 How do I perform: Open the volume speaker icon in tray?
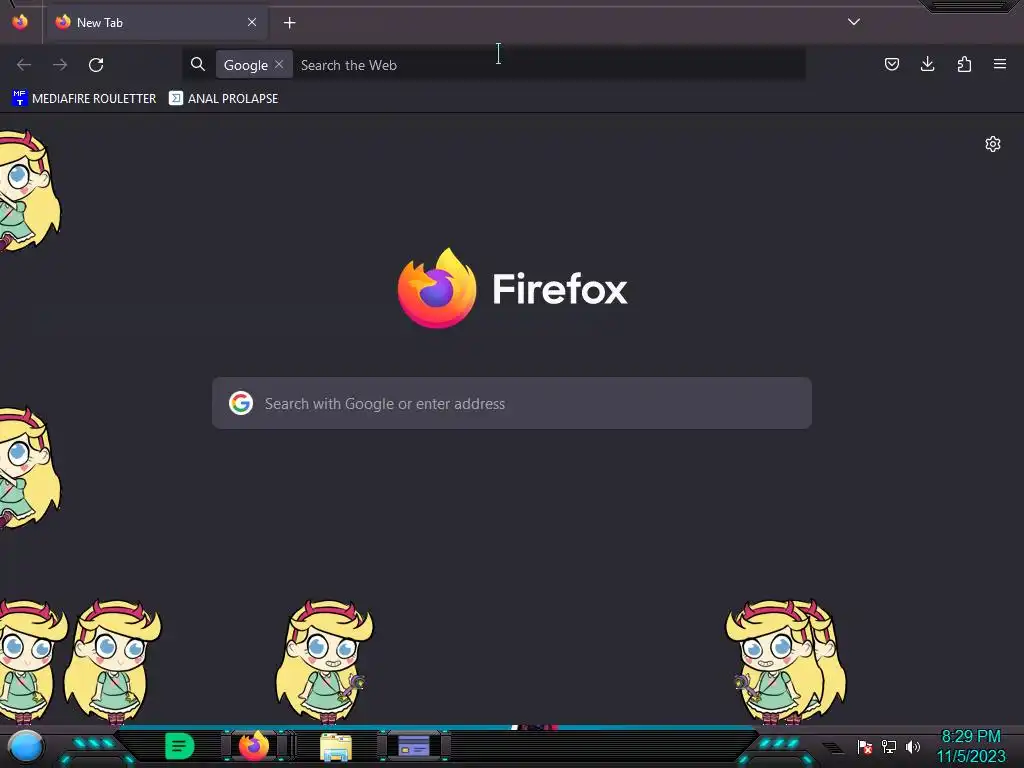pos(912,746)
